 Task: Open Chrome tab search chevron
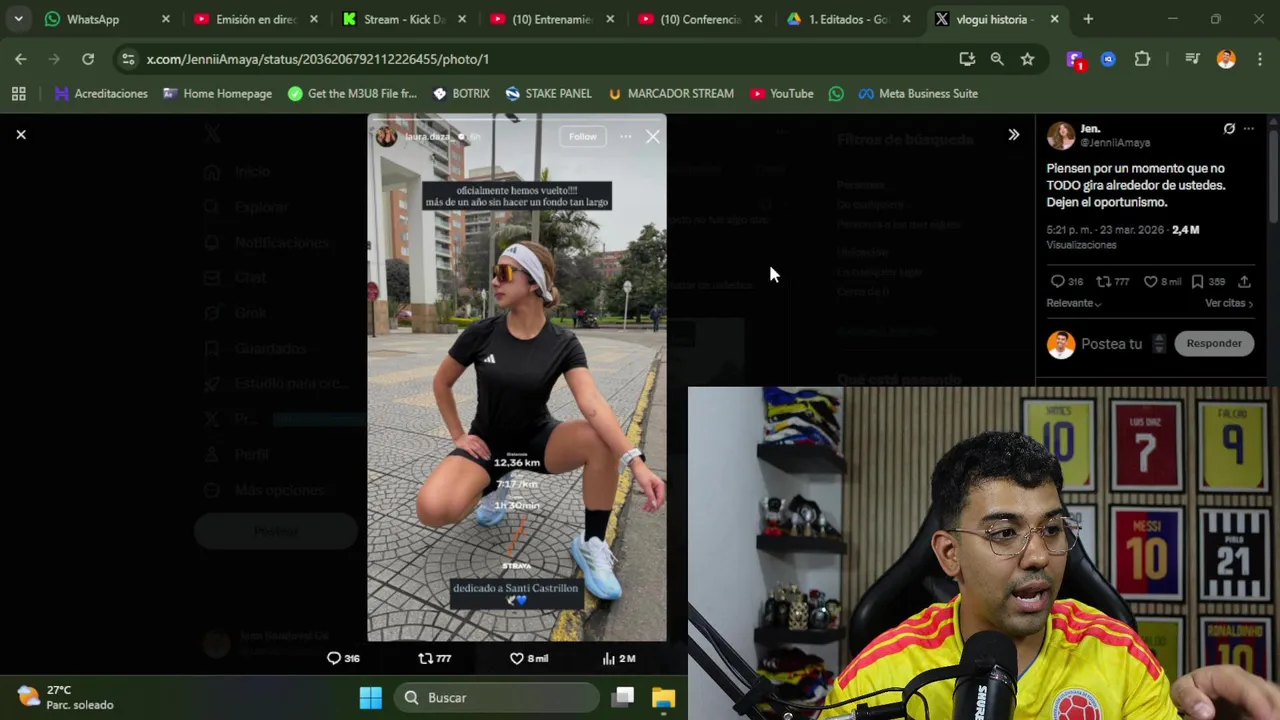tap(18, 19)
